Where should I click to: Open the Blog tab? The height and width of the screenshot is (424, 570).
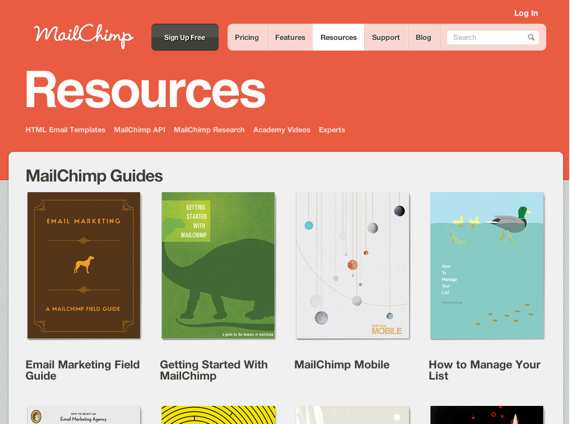[x=424, y=37]
